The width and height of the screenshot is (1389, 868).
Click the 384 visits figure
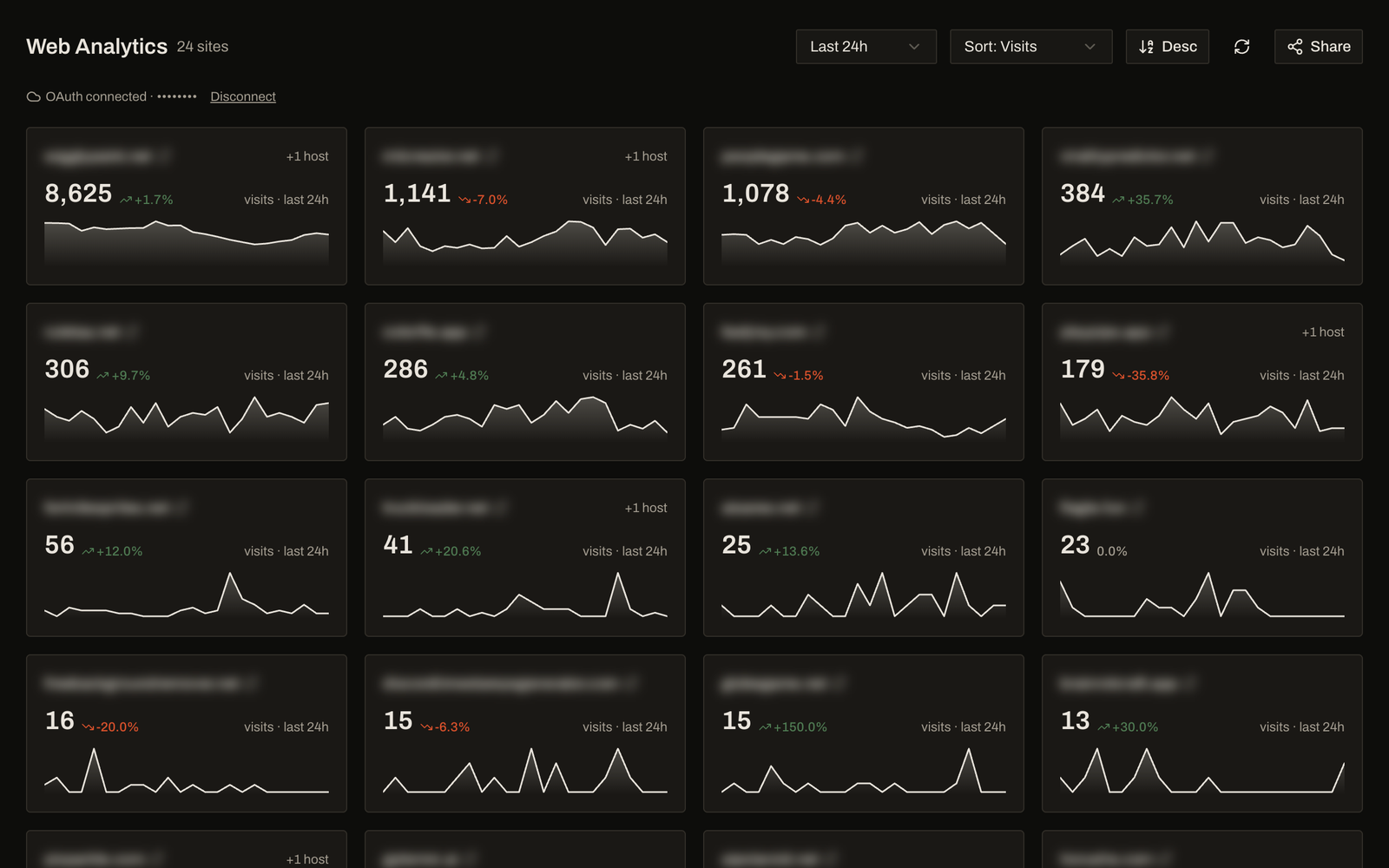1083,194
